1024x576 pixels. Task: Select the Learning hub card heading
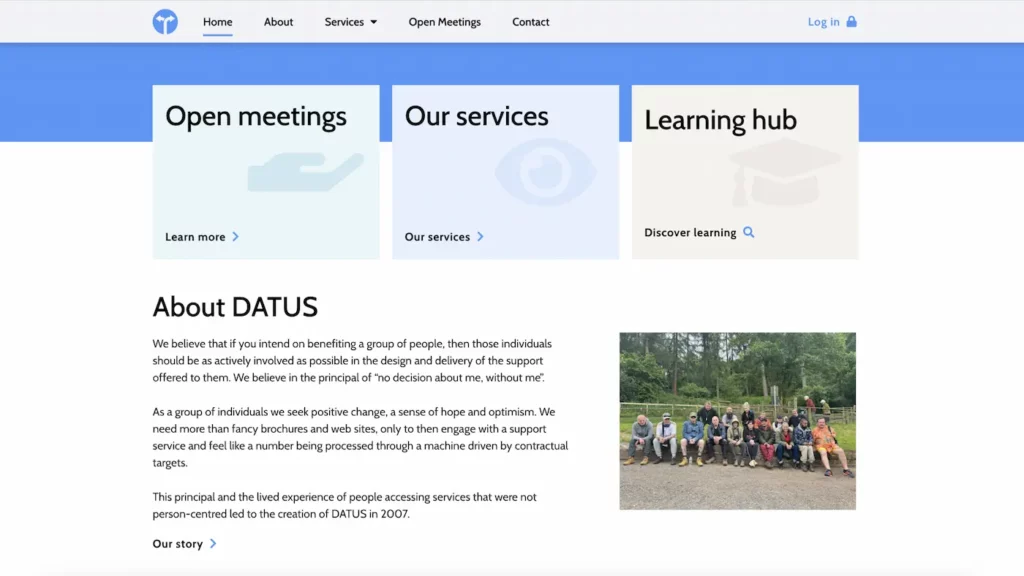(x=720, y=120)
